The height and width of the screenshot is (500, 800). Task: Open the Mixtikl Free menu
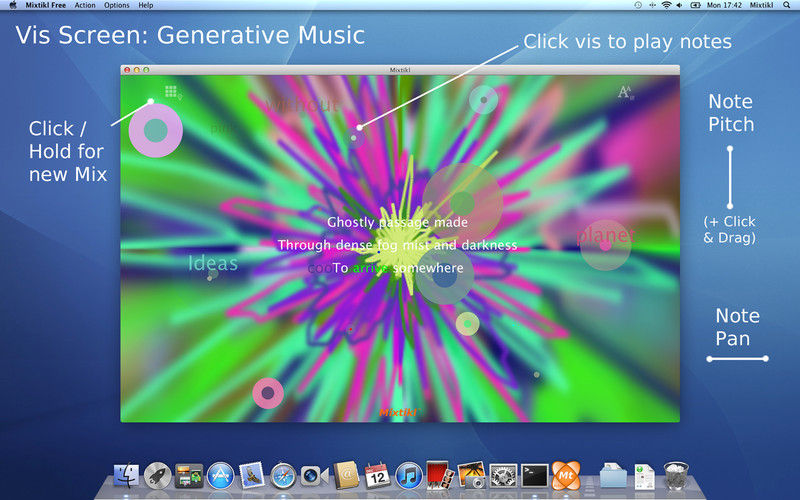click(45, 5)
